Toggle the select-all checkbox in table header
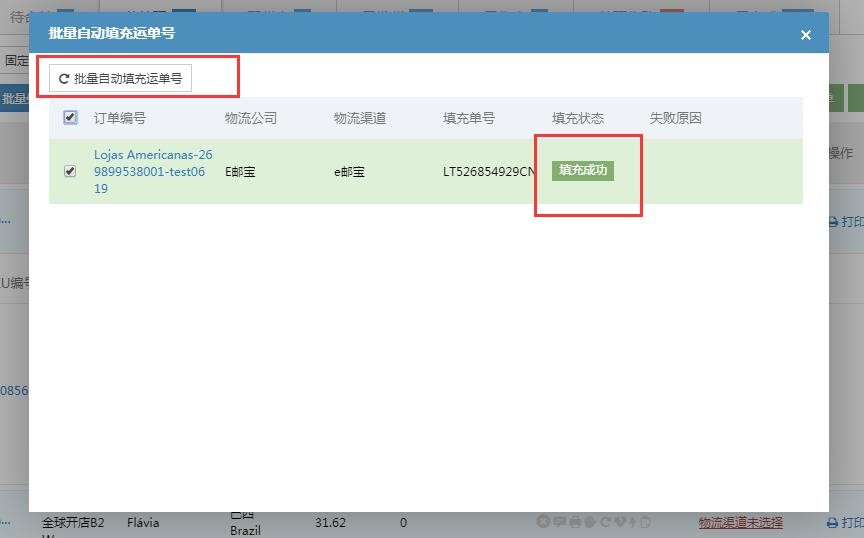This screenshot has width=864, height=538. point(70,117)
